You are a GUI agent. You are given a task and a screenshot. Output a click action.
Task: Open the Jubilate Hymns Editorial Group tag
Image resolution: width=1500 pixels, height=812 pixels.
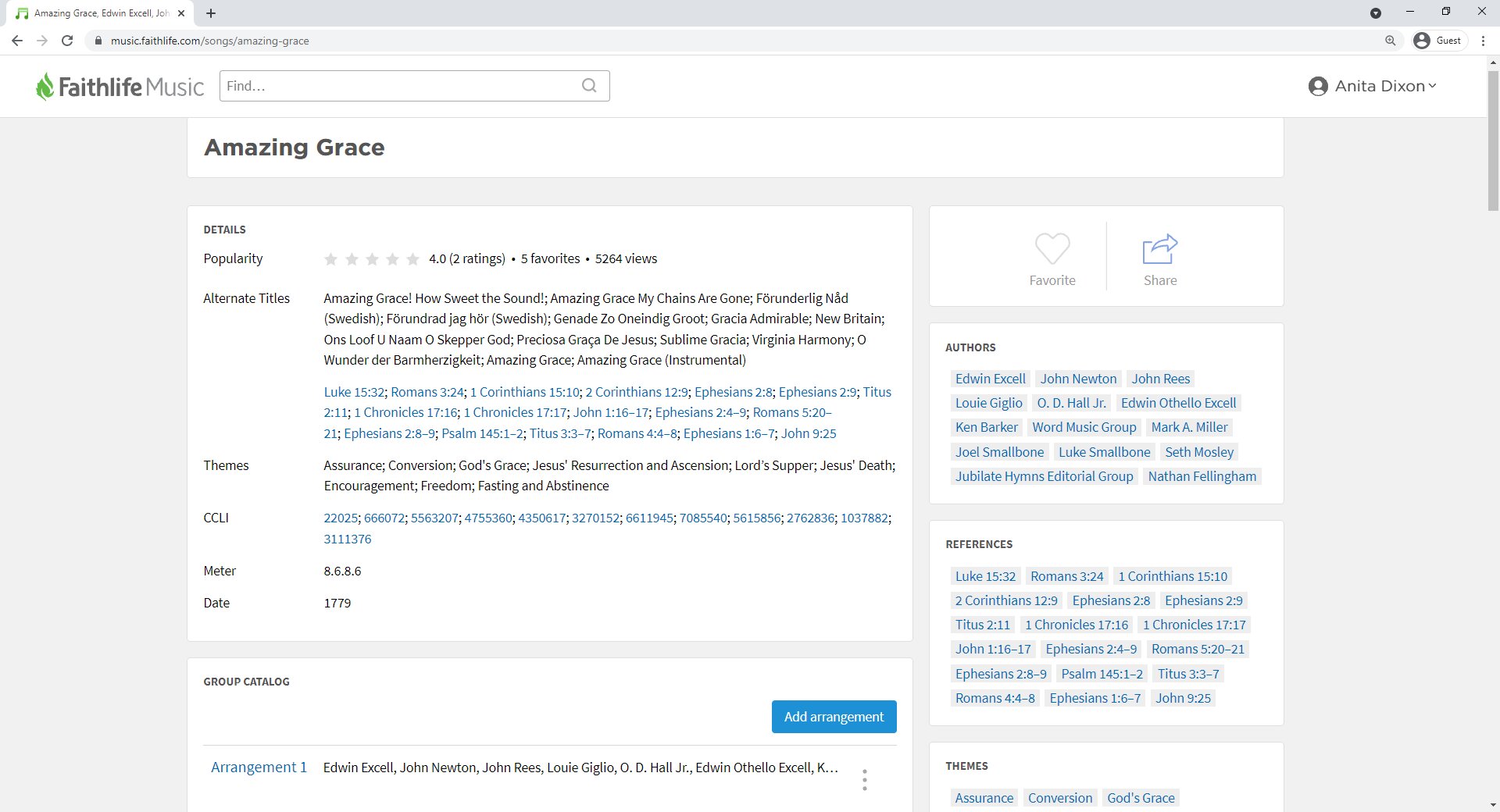tap(1044, 476)
